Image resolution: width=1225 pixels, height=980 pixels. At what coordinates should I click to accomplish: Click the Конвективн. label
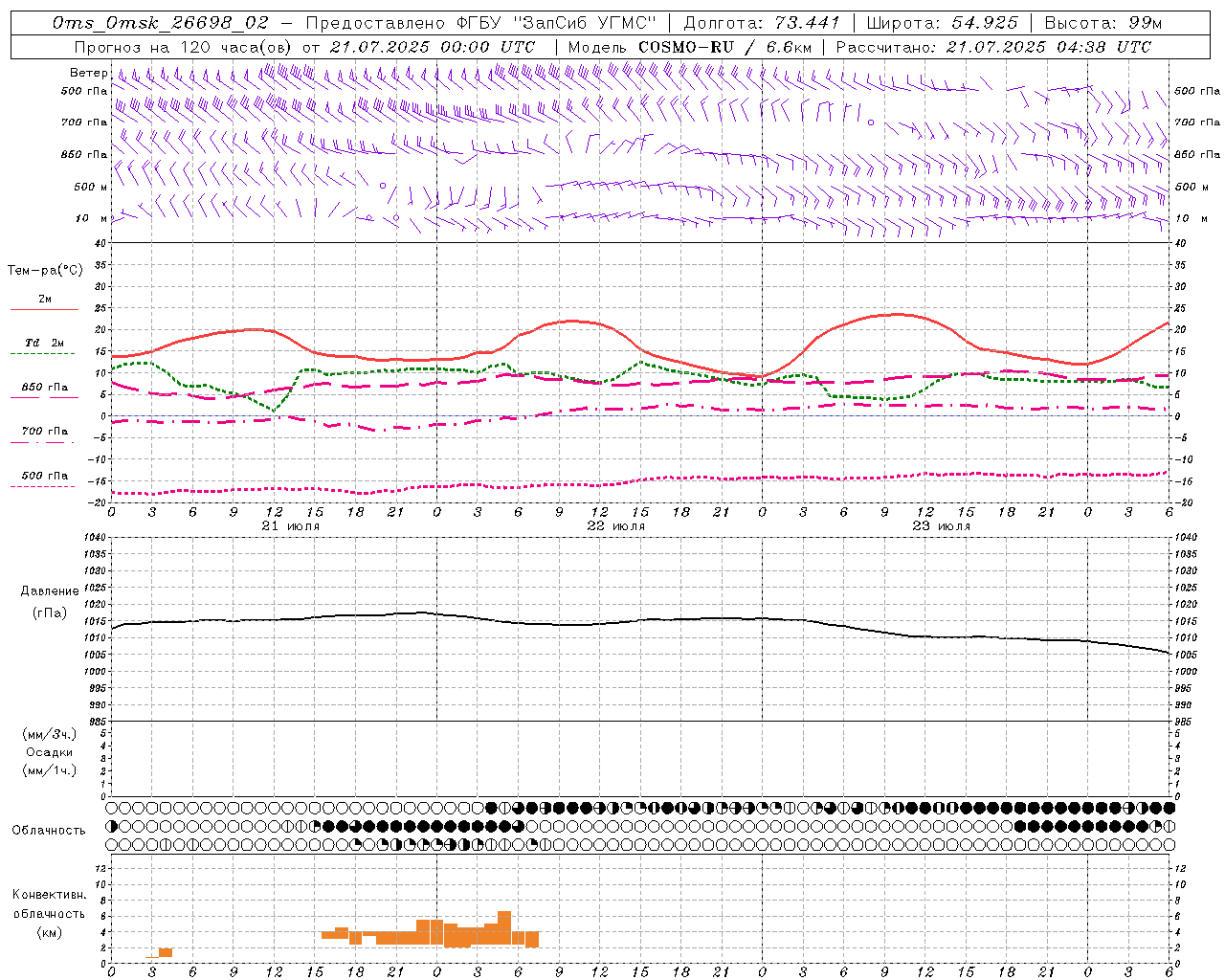point(50,895)
